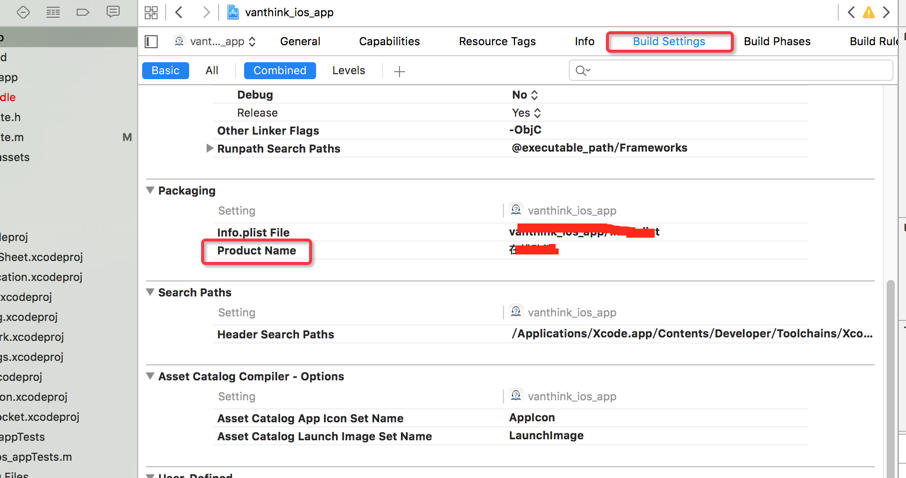Viewport: 906px width, 478px height.
Task: Open the Debug value No popup
Action: [525, 95]
